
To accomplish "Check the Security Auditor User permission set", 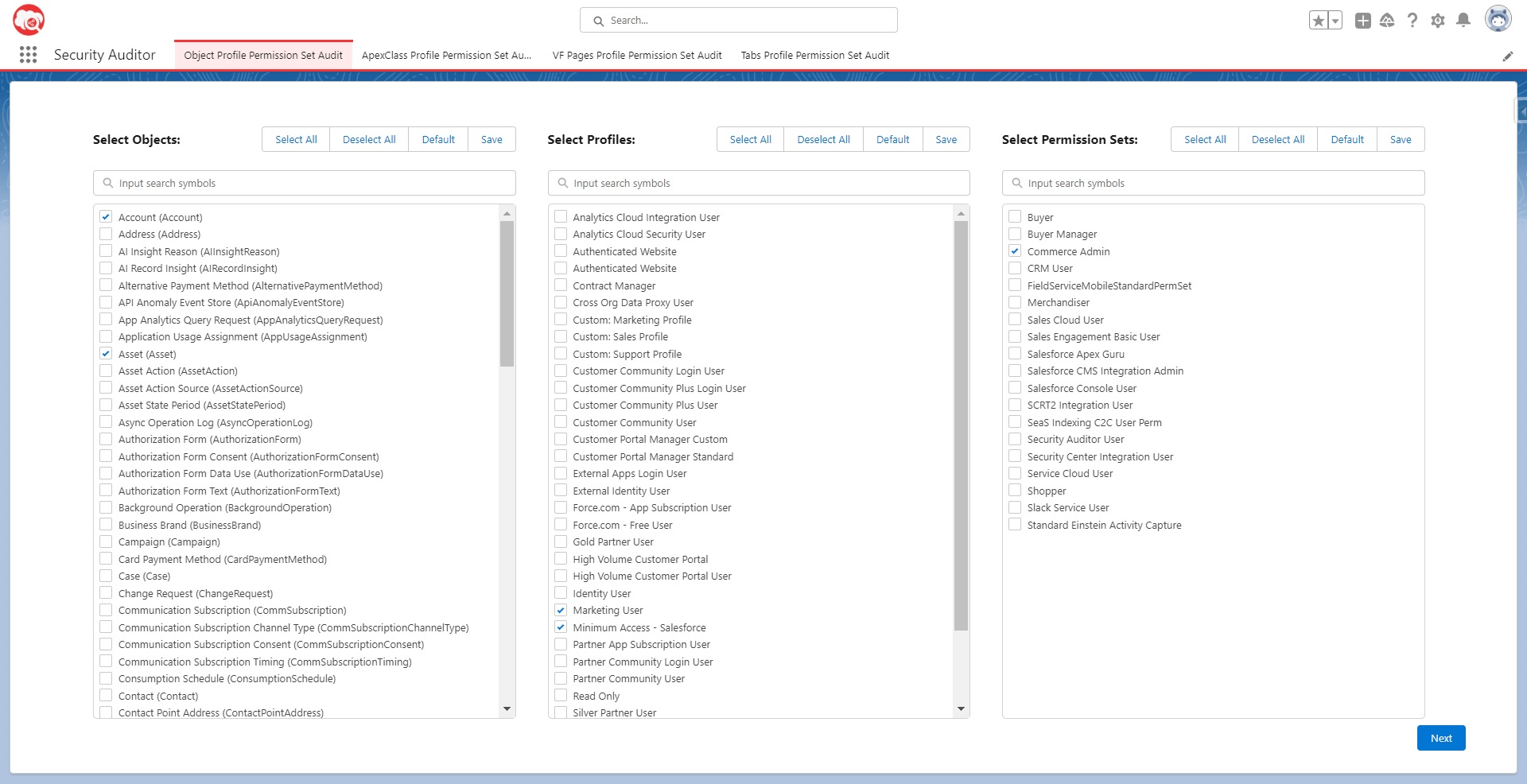I will tap(1015, 439).
